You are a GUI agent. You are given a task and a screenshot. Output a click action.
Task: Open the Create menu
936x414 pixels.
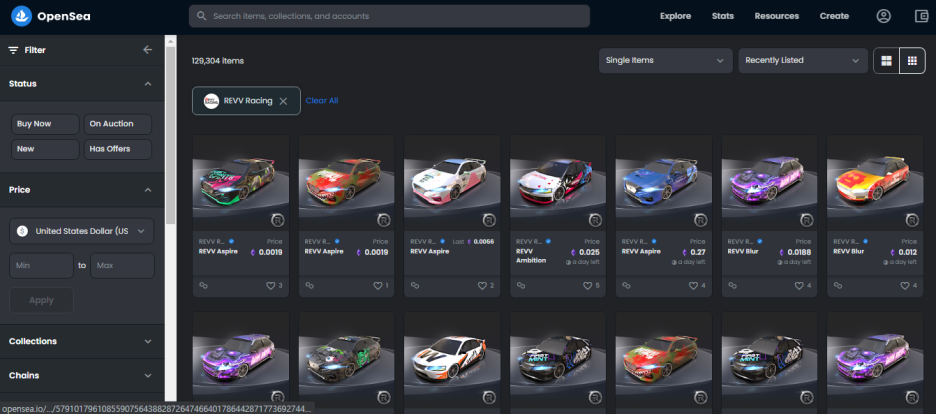coord(834,16)
